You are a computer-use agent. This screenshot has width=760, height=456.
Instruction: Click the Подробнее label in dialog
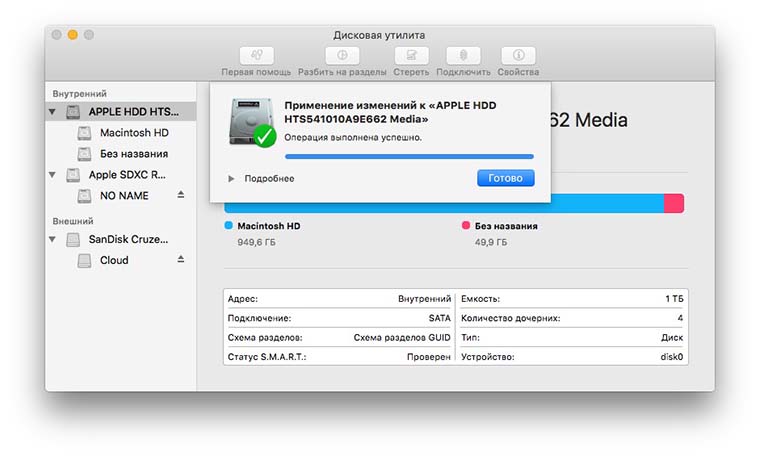(x=269, y=179)
